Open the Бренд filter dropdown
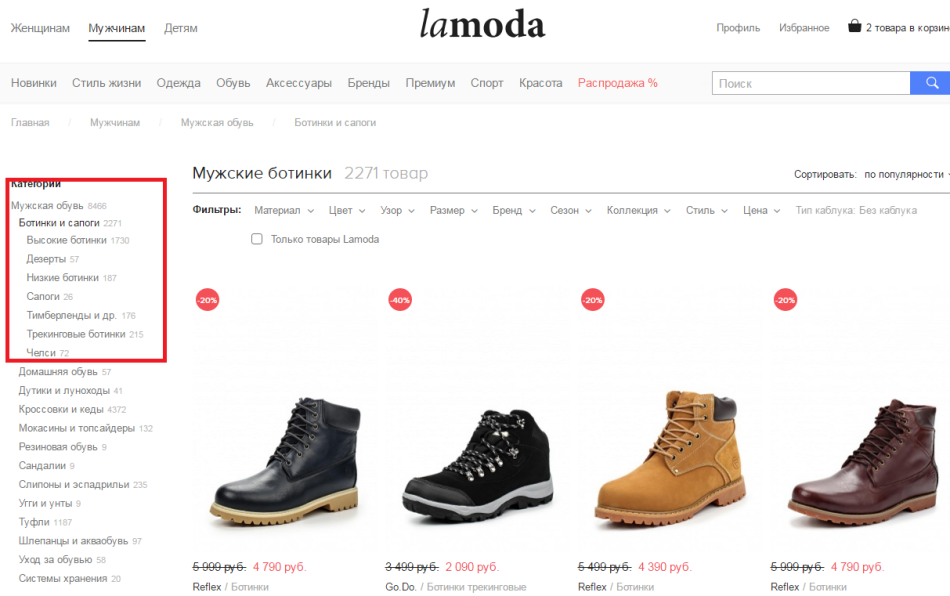Screen dimensions: 950x596 click(513, 210)
